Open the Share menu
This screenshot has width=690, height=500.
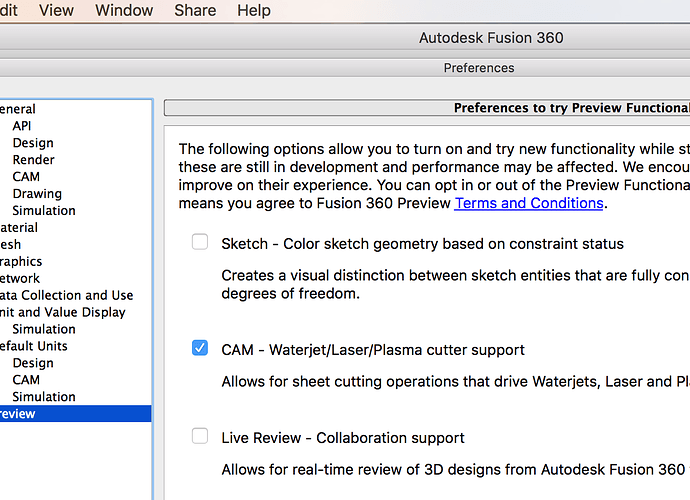tap(194, 10)
